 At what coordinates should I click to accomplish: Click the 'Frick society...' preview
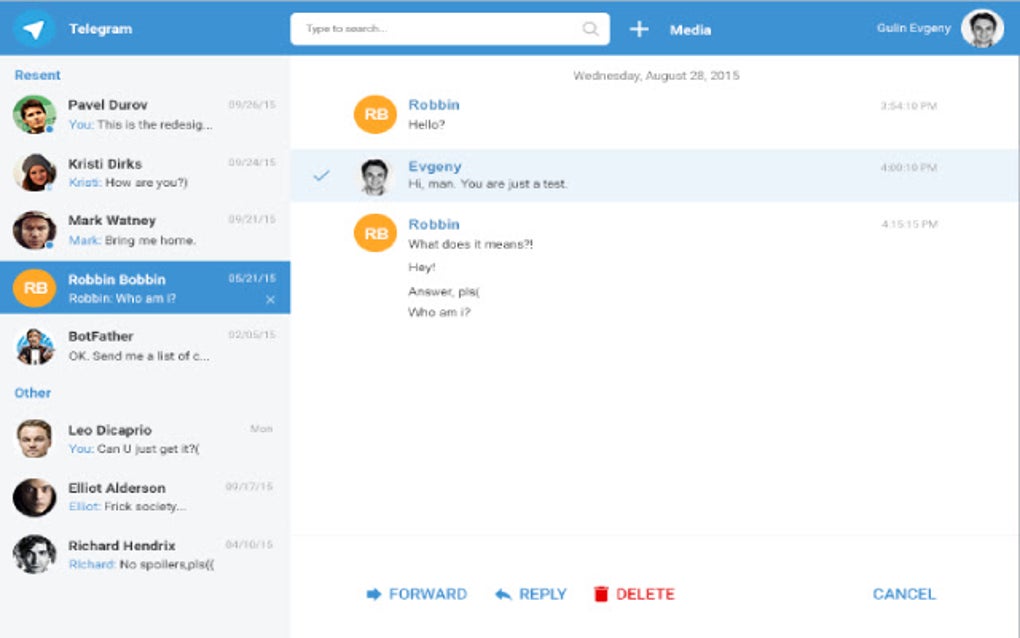pos(145,507)
